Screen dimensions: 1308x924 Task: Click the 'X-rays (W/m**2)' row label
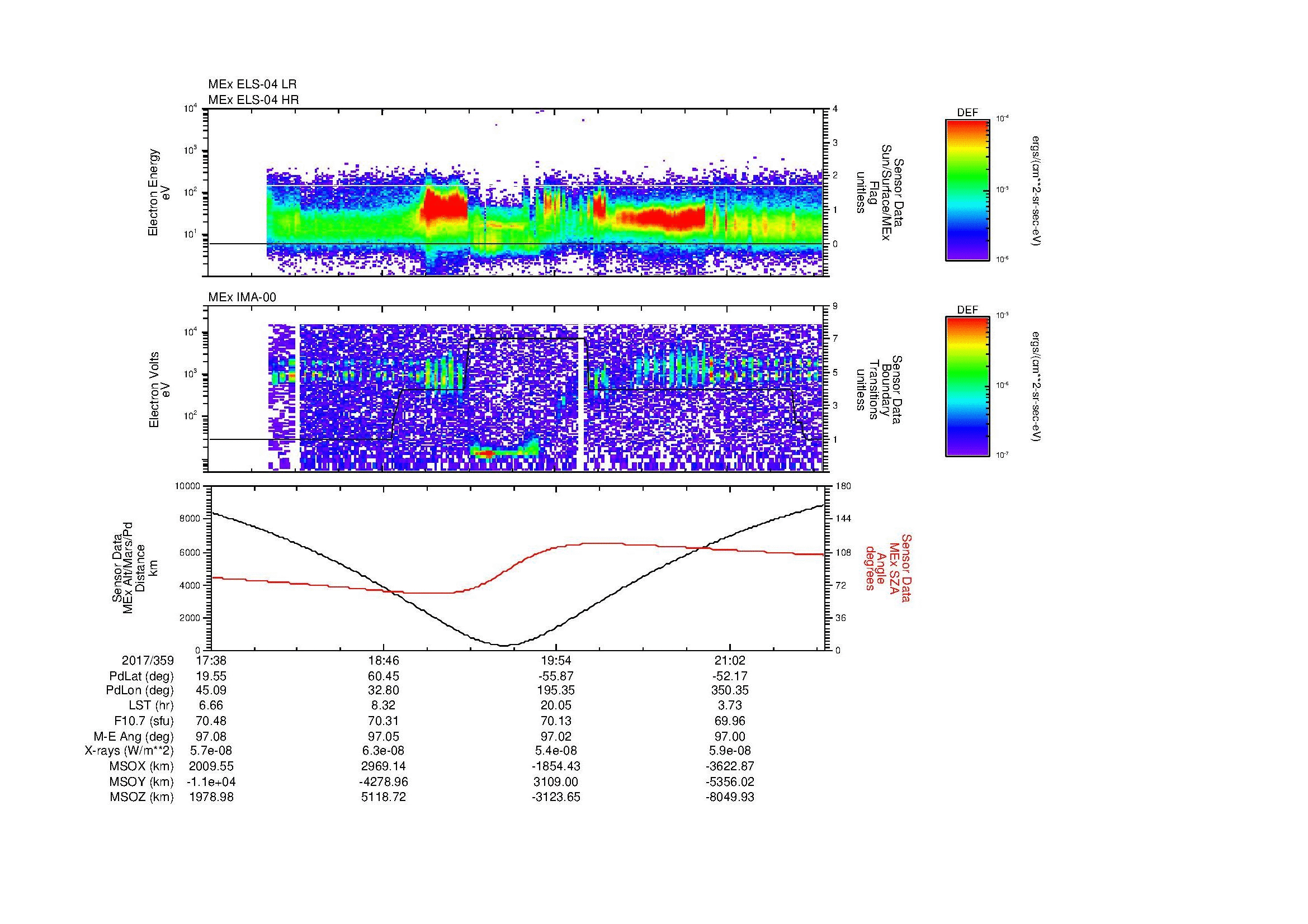tap(129, 751)
